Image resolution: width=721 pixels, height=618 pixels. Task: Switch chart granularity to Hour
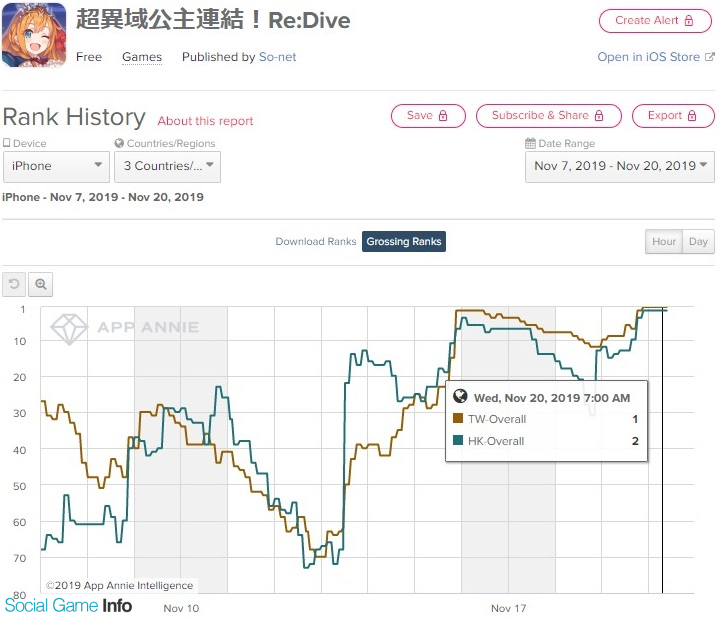tap(664, 241)
